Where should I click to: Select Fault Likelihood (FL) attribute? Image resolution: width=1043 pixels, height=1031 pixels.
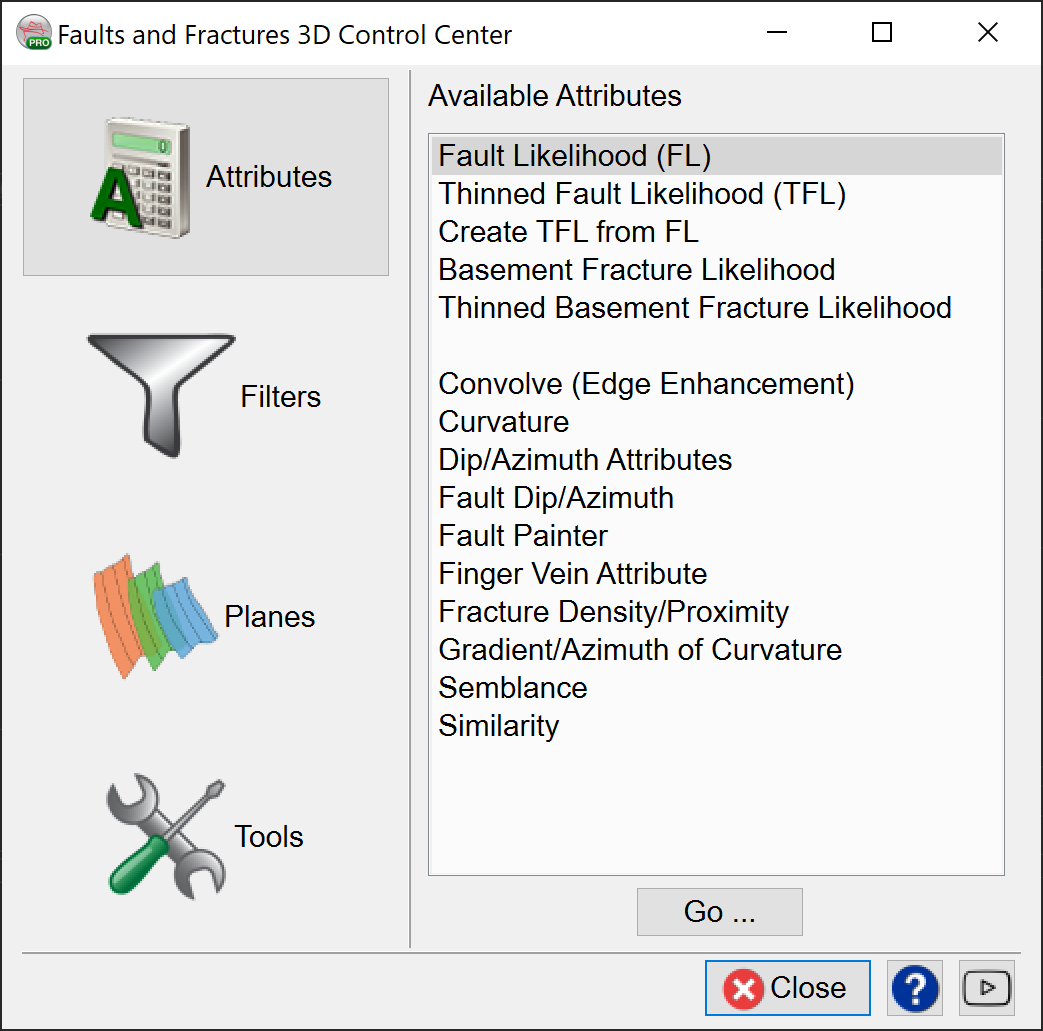pos(575,156)
